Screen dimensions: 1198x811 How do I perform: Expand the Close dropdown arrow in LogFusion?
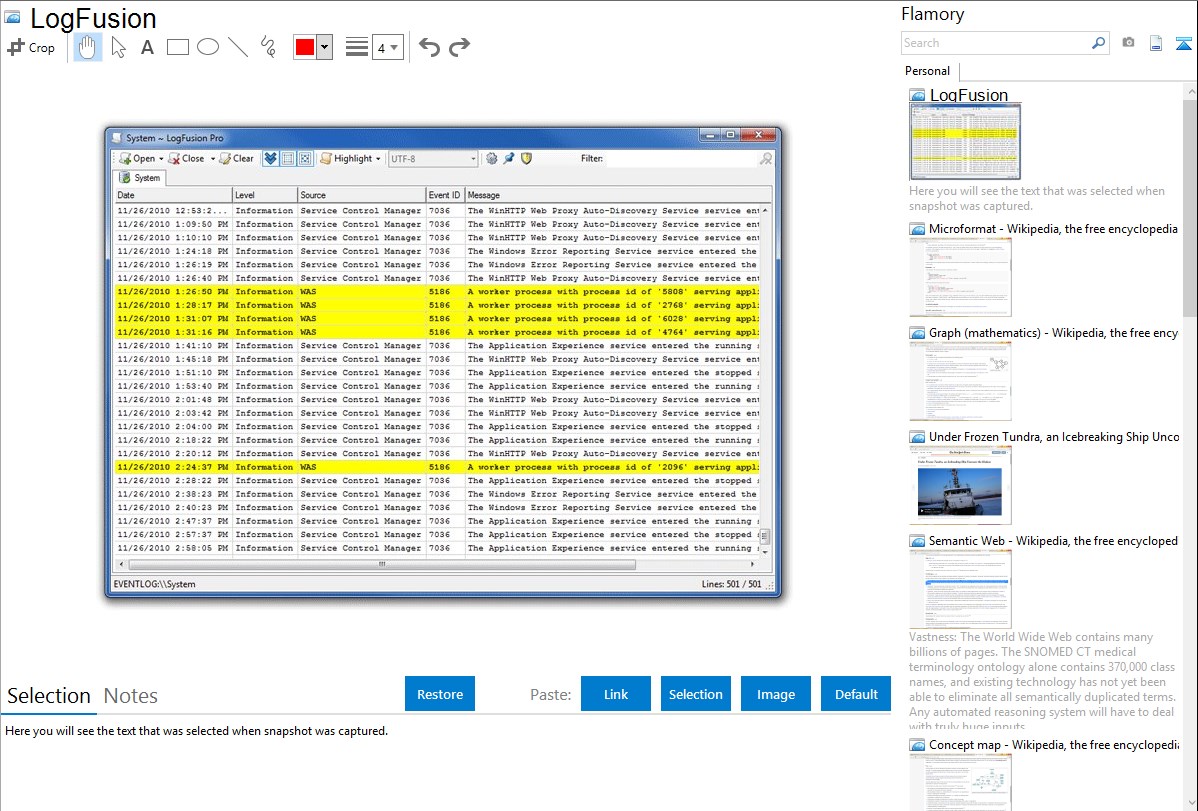[212, 159]
